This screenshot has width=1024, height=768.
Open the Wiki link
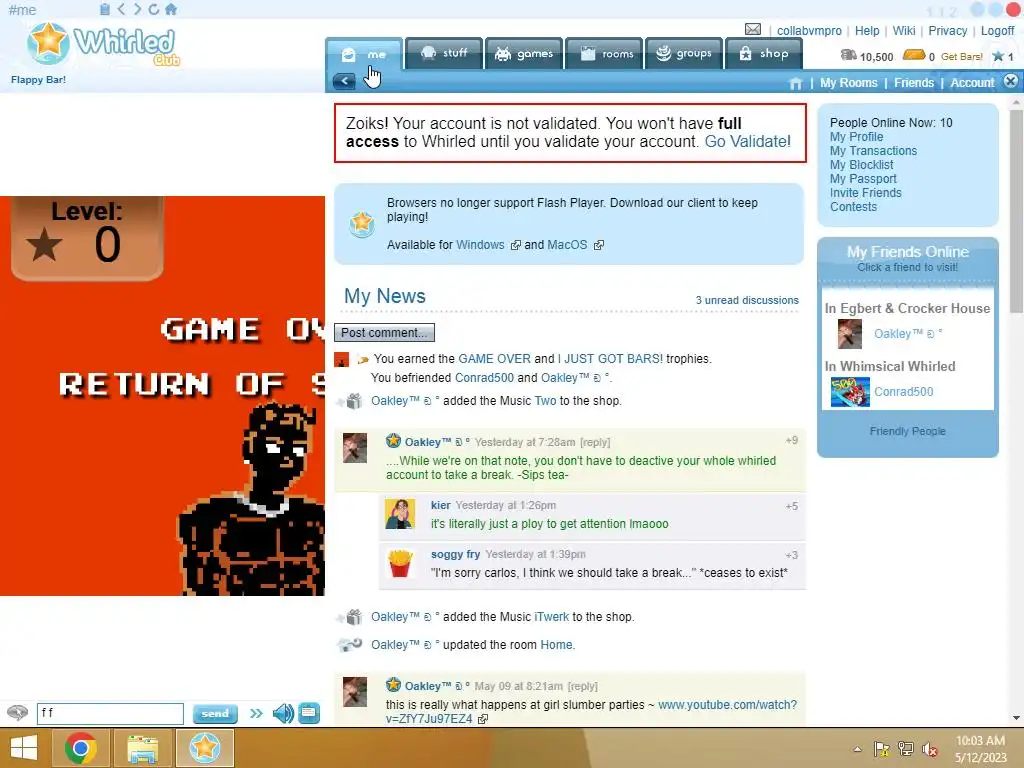(x=904, y=31)
